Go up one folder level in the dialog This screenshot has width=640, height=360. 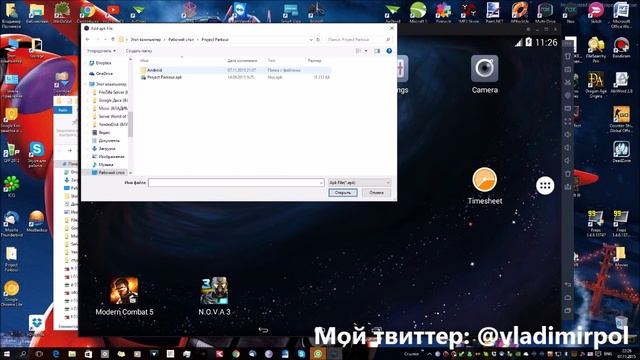pos(113,40)
